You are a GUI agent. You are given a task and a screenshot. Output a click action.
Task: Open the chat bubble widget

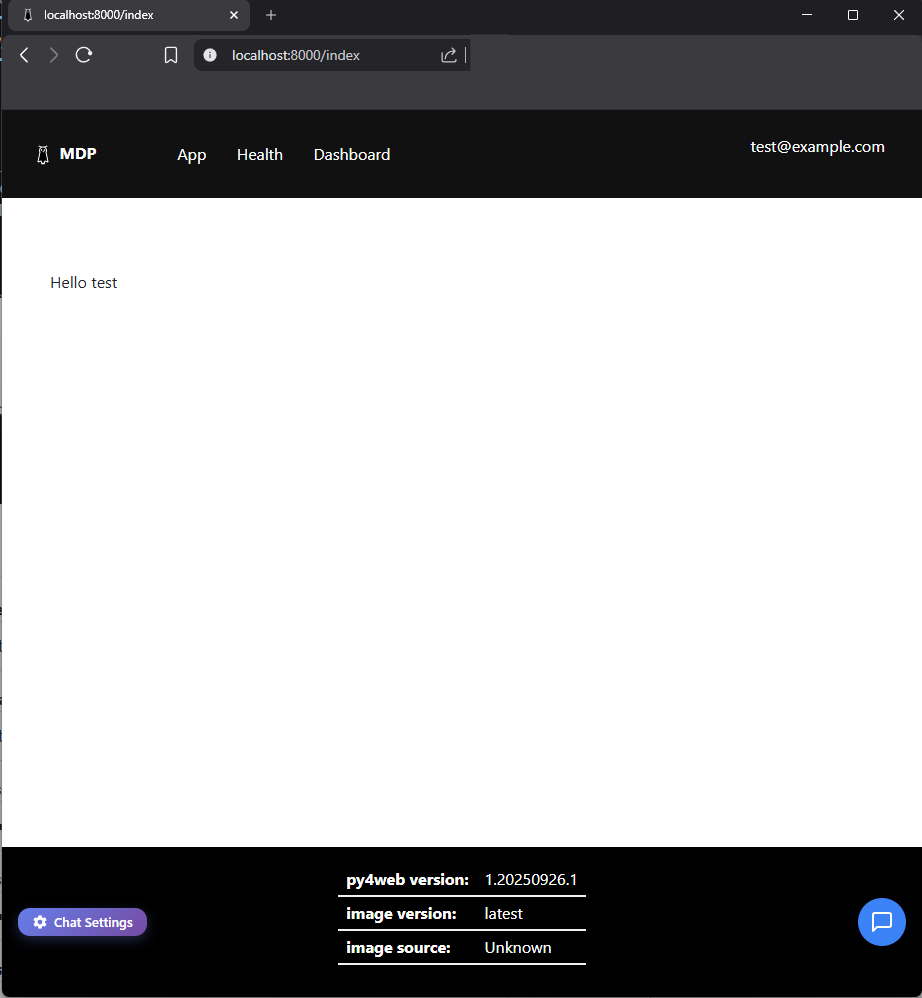pos(881,921)
